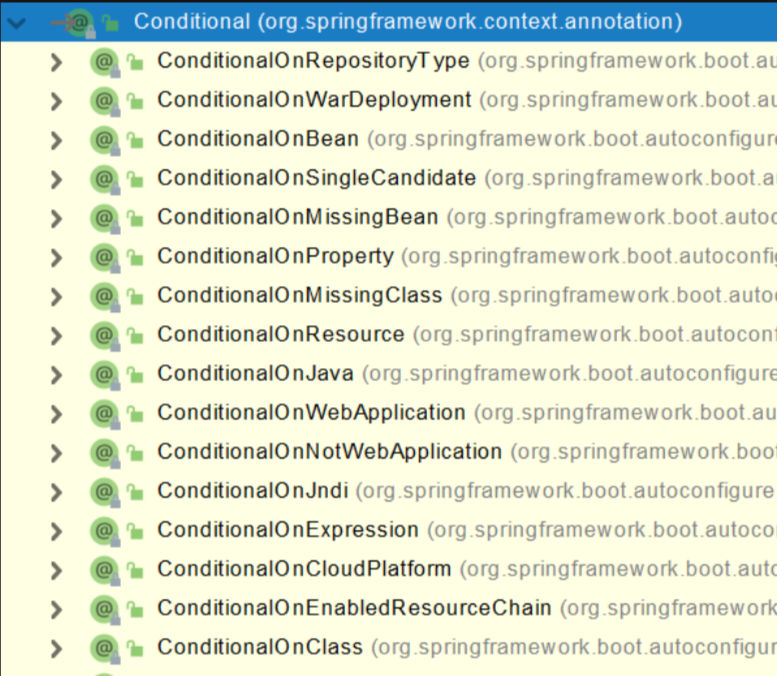This screenshot has height=676, width=777.
Task: Click public lock icon of Conditional root
Action: point(110,23)
